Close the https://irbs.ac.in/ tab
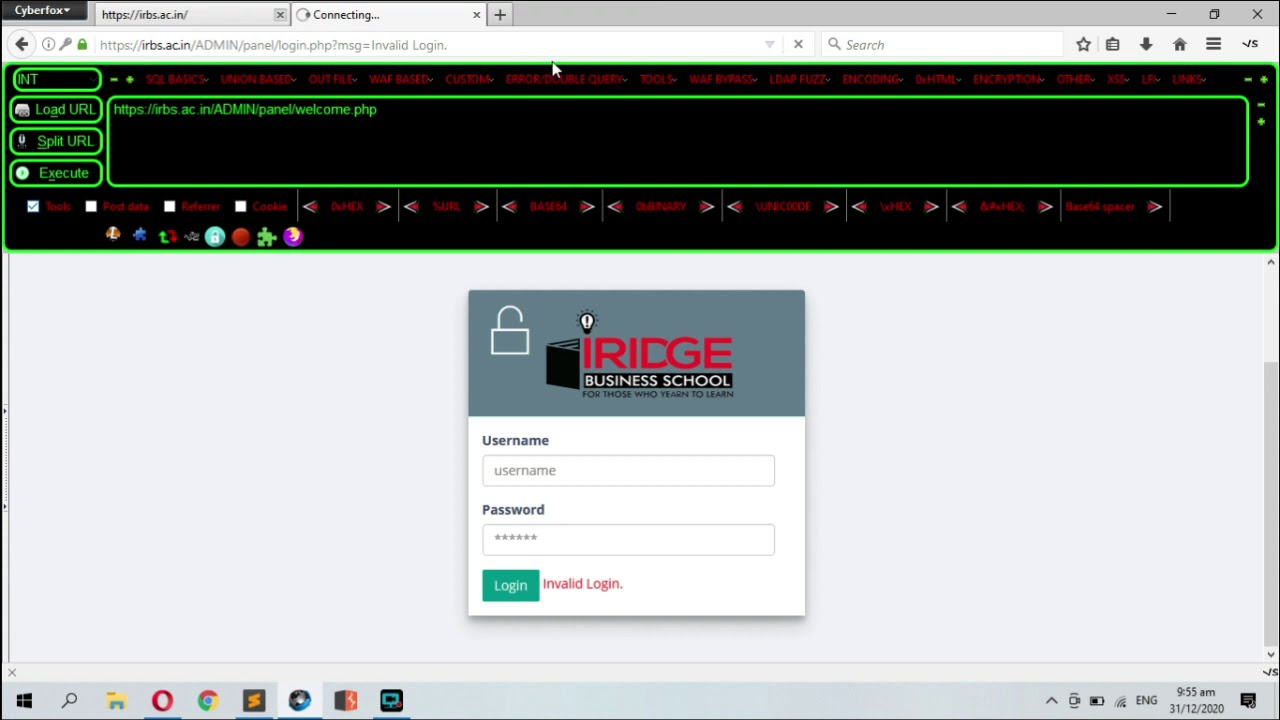Image resolution: width=1280 pixels, height=720 pixels. coord(280,14)
